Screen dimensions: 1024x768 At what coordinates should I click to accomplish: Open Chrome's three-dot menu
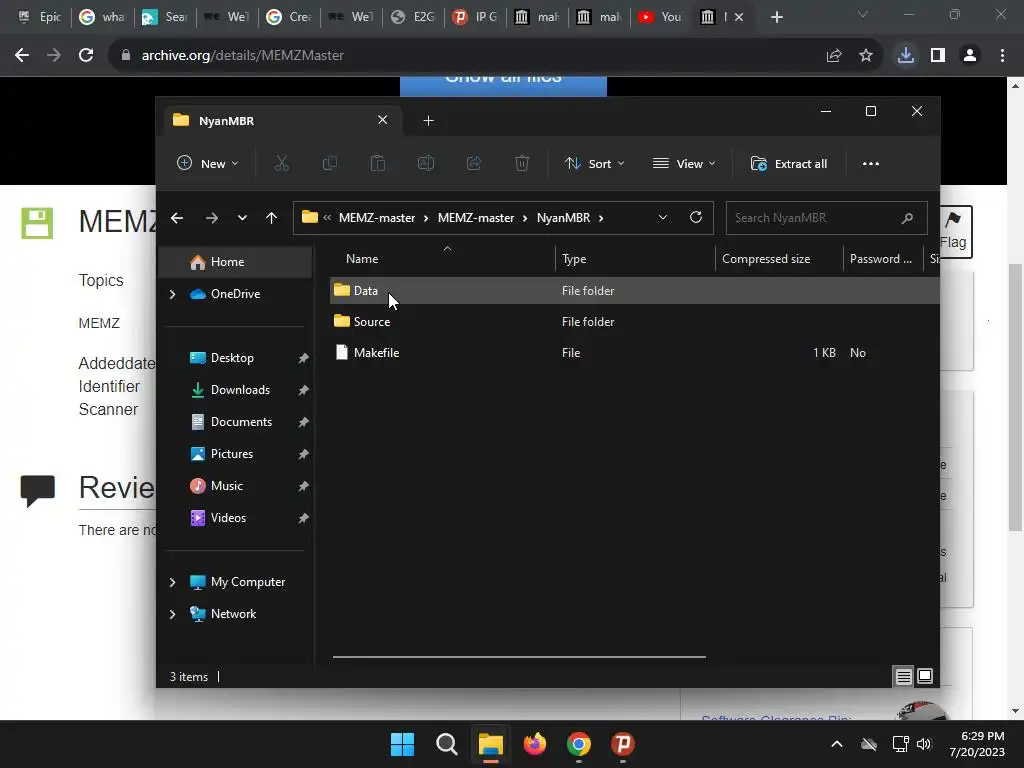[1002, 56]
